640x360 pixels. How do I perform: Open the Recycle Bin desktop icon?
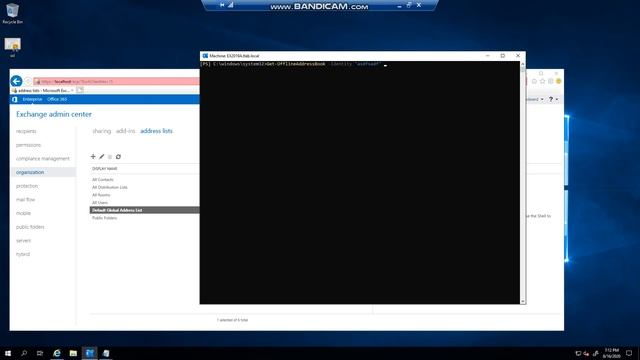coord(12,13)
